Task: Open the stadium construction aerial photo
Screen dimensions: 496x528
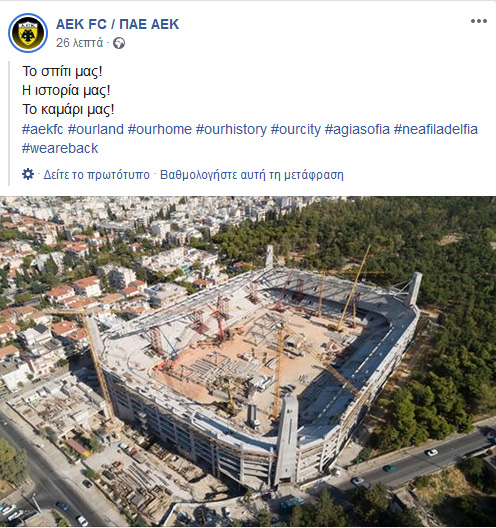Action: (x=248, y=361)
